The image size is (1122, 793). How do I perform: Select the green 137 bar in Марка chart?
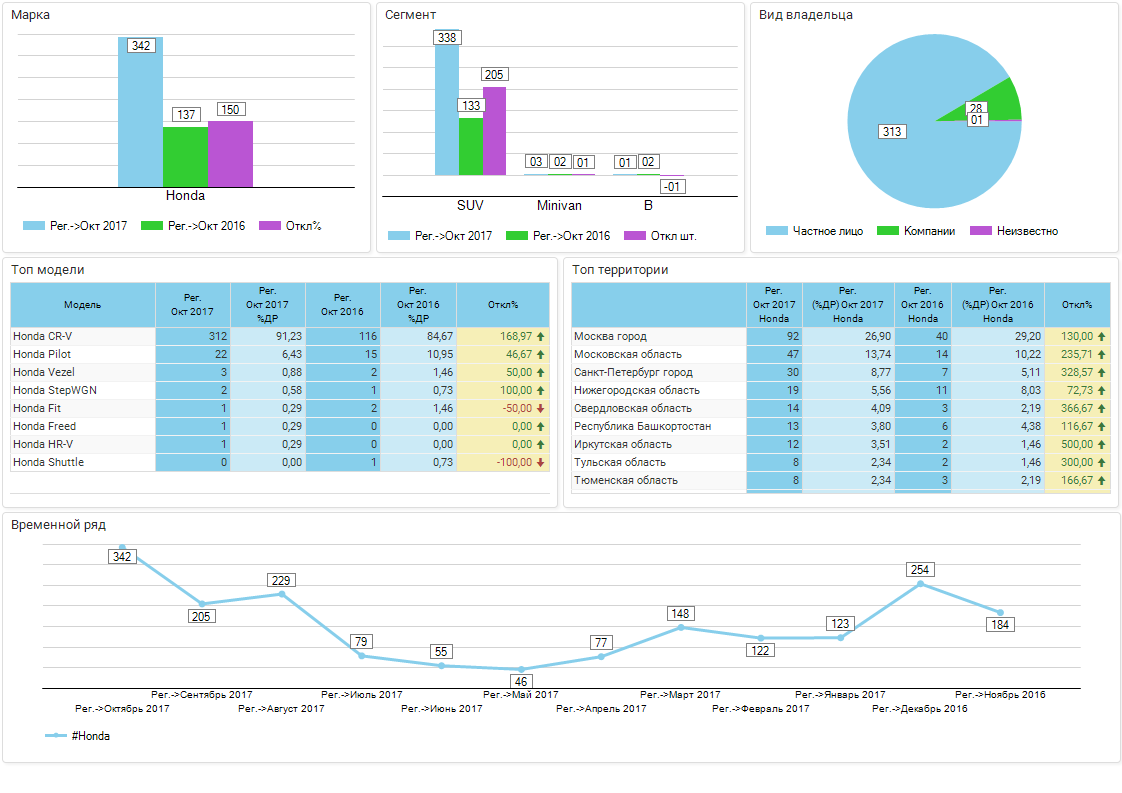coord(185,157)
